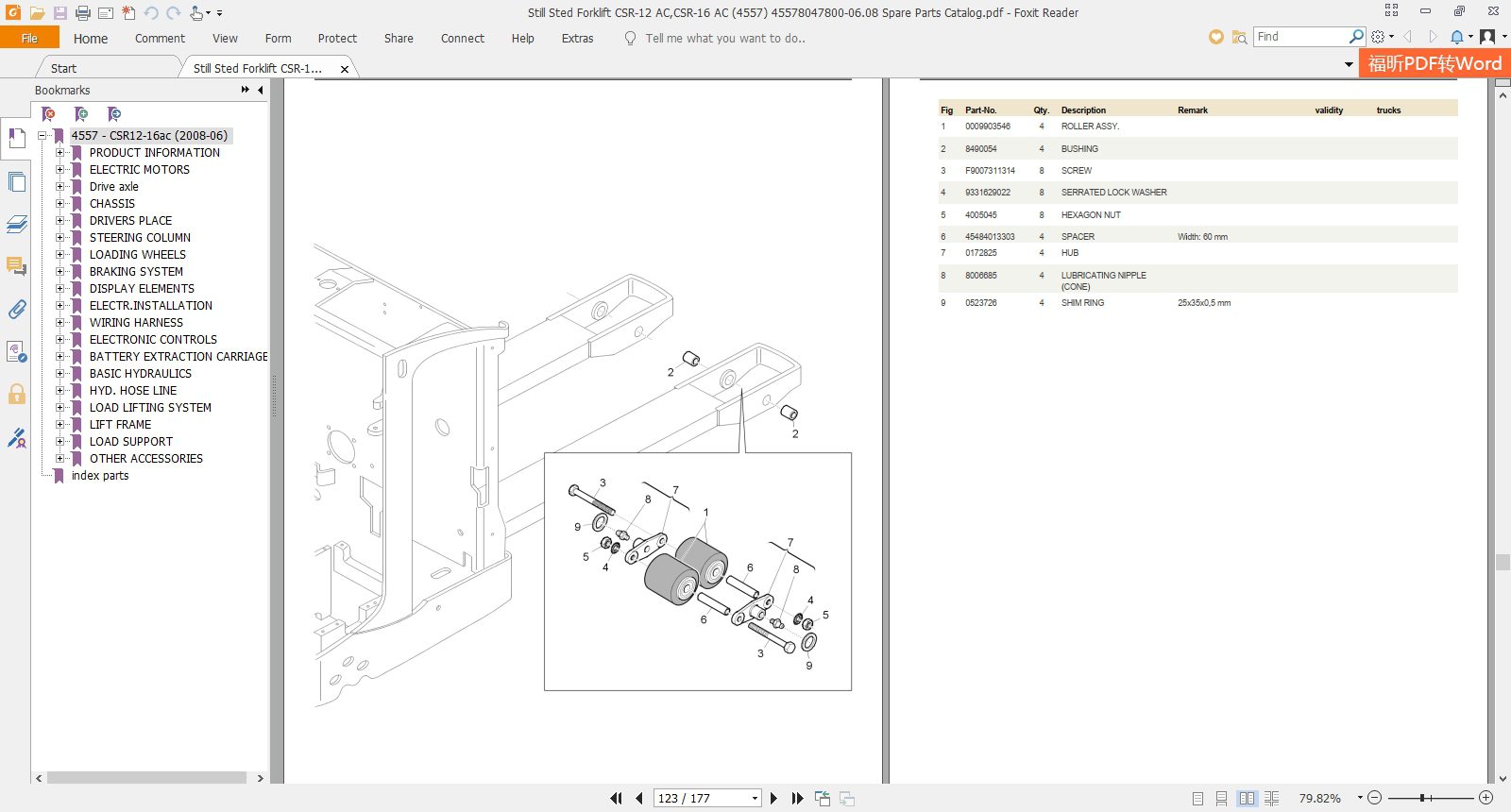This screenshot has height=812, width=1511.
Task: Open the Comment ribbon tab
Action: 160,39
